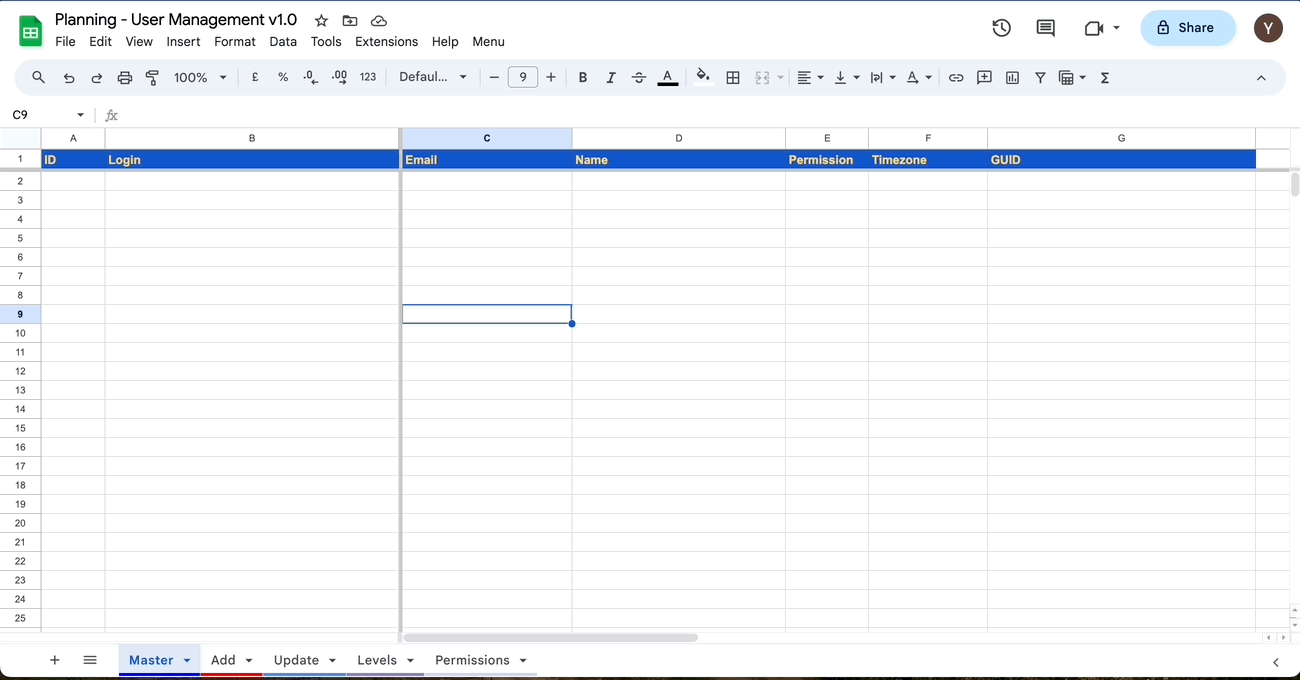Click the add new sheet plus button
This screenshot has width=1300, height=680.
pos(55,661)
